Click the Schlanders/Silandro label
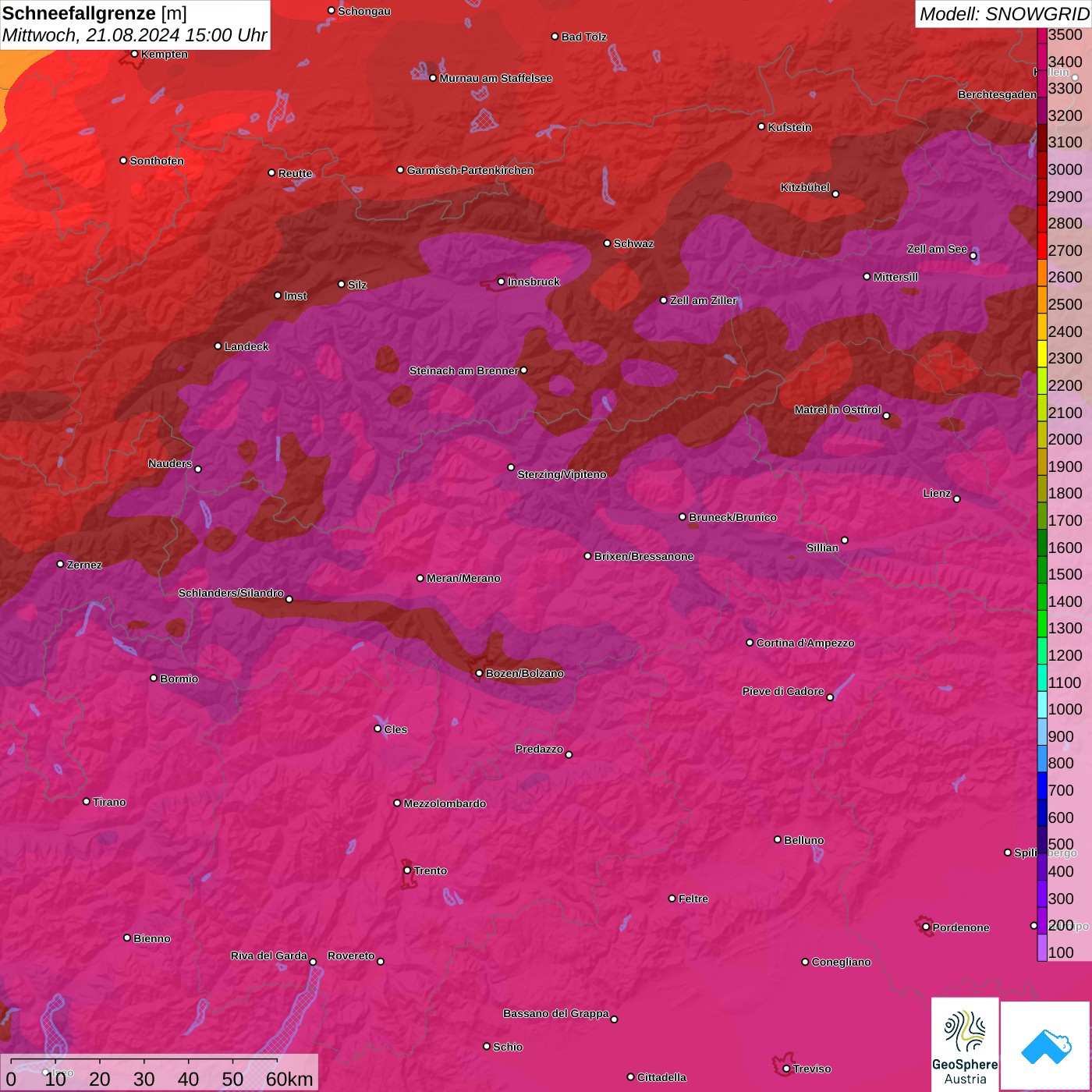Screen dimensions: 1092x1092 click(231, 593)
